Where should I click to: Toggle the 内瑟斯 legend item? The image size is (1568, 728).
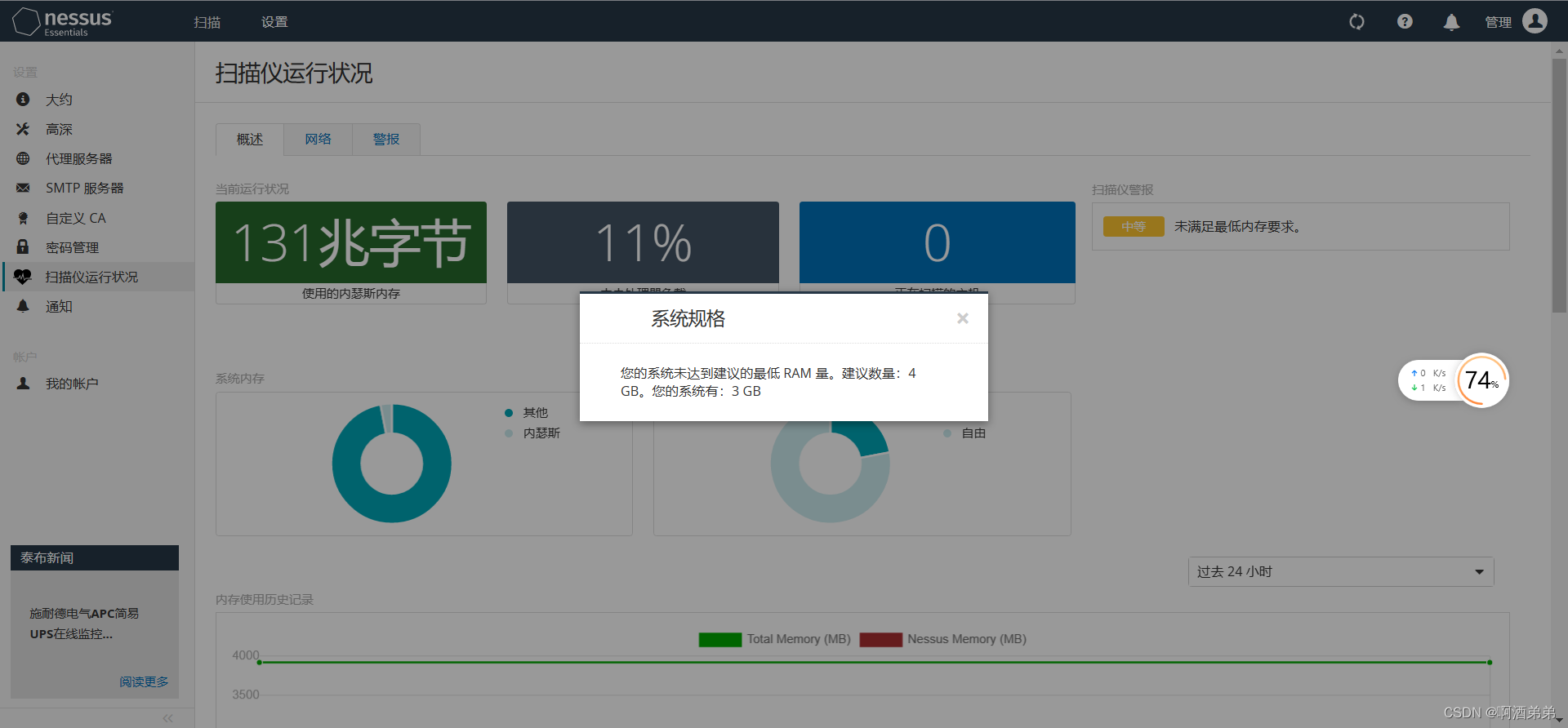[x=532, y=433]
